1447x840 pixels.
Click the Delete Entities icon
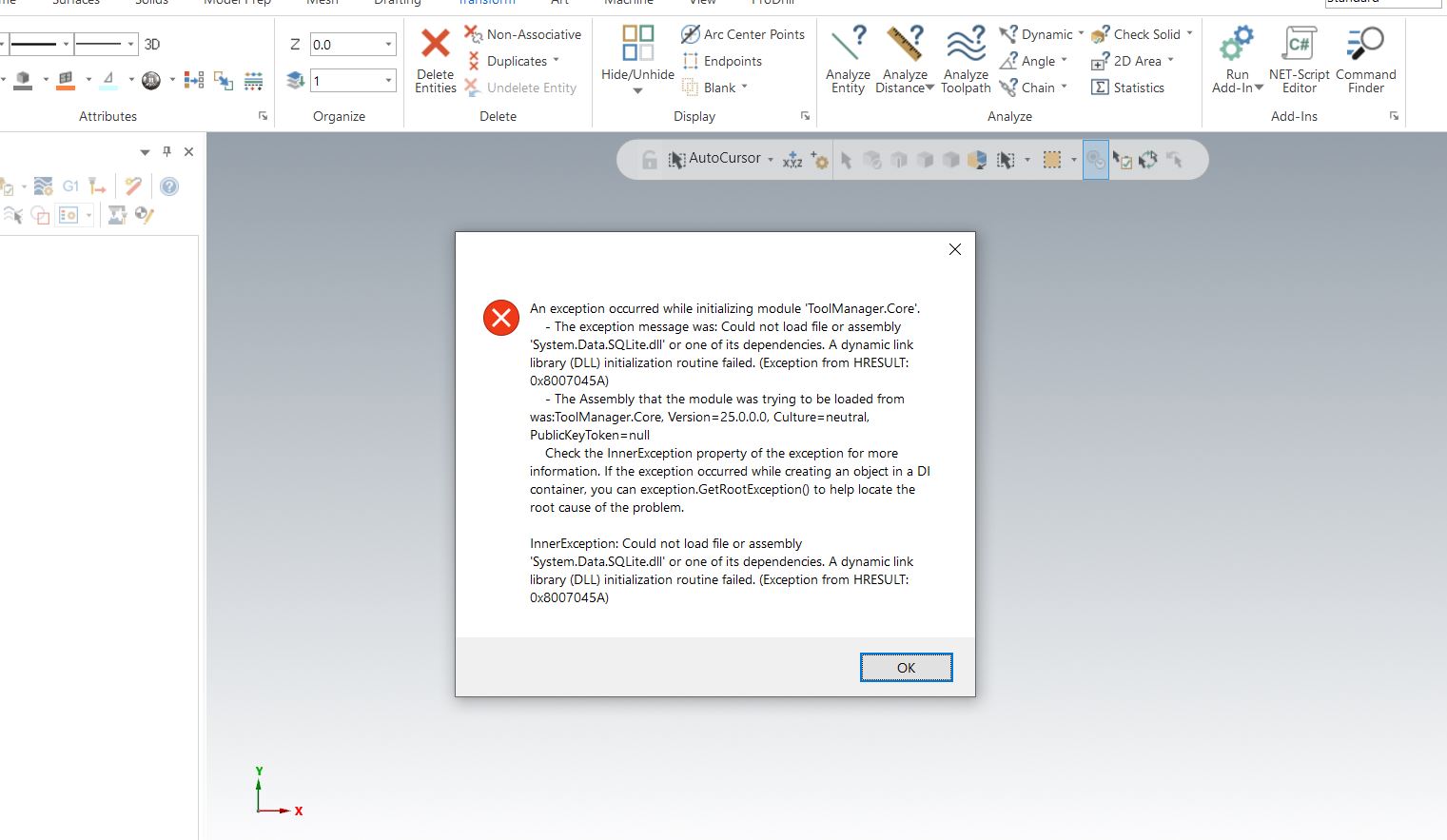coord(435,44)
